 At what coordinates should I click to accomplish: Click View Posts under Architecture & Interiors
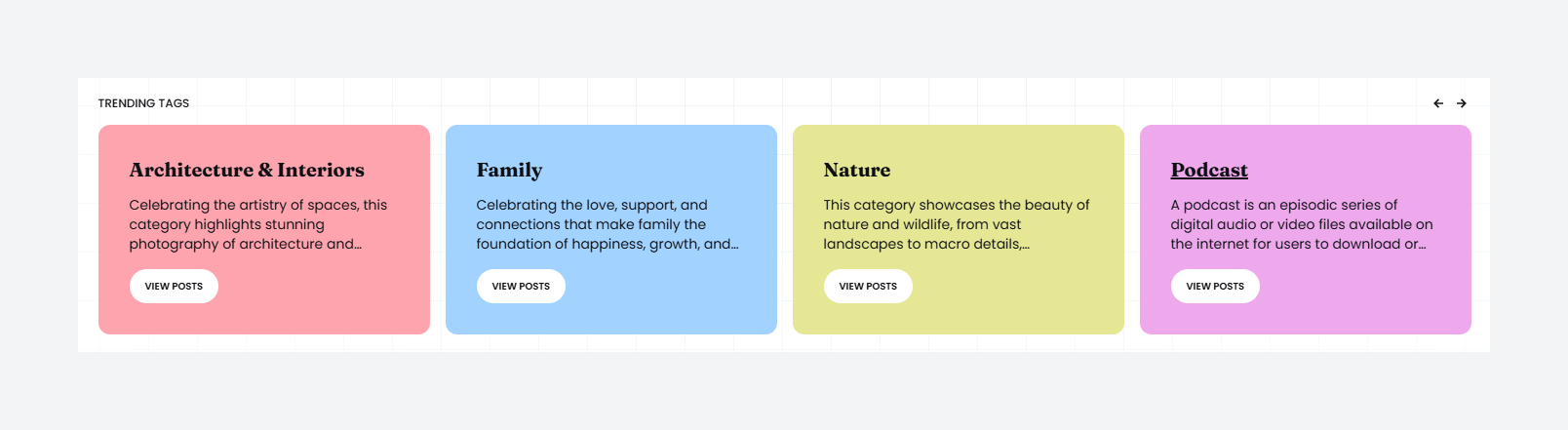174,287
